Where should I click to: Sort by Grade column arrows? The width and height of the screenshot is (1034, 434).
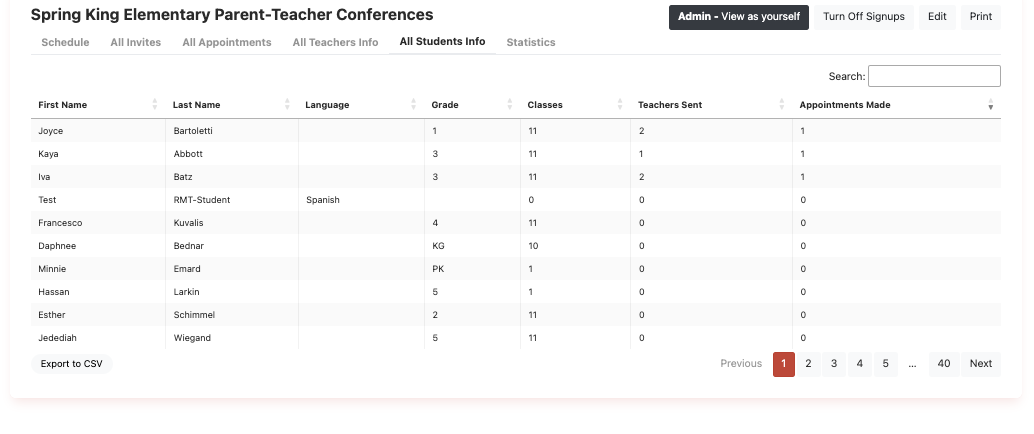[x=510, y=105]
